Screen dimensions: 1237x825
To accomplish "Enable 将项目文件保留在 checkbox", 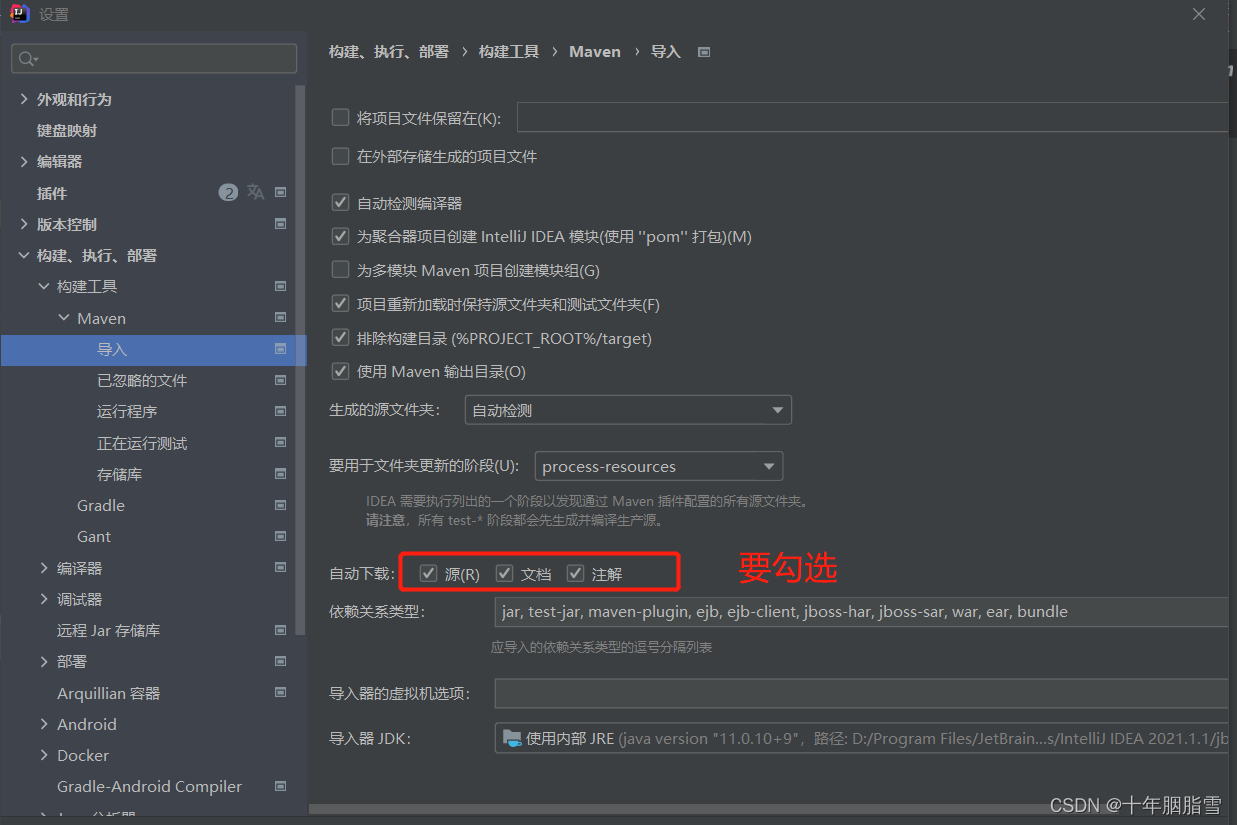I will pos(340,118).
